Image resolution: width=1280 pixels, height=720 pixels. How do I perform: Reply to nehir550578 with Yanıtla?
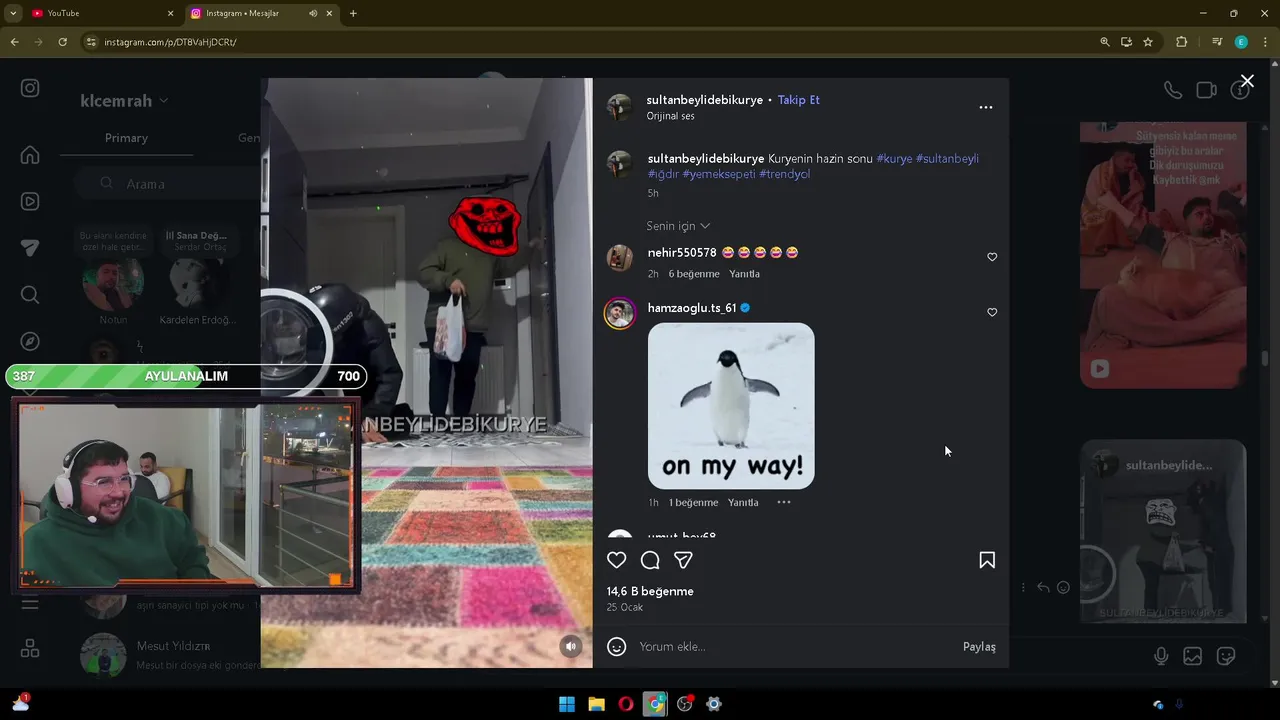744,274
